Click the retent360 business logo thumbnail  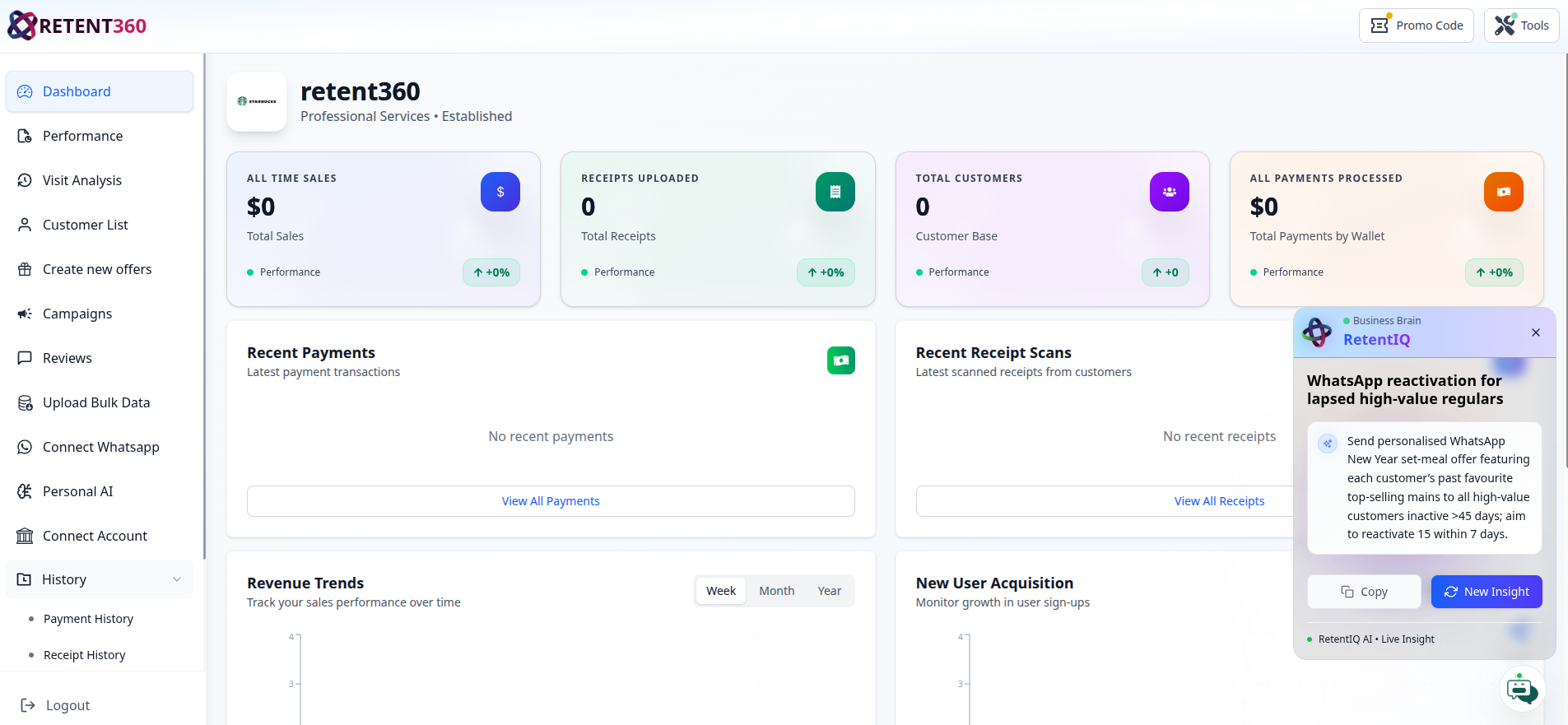(257, 101)
